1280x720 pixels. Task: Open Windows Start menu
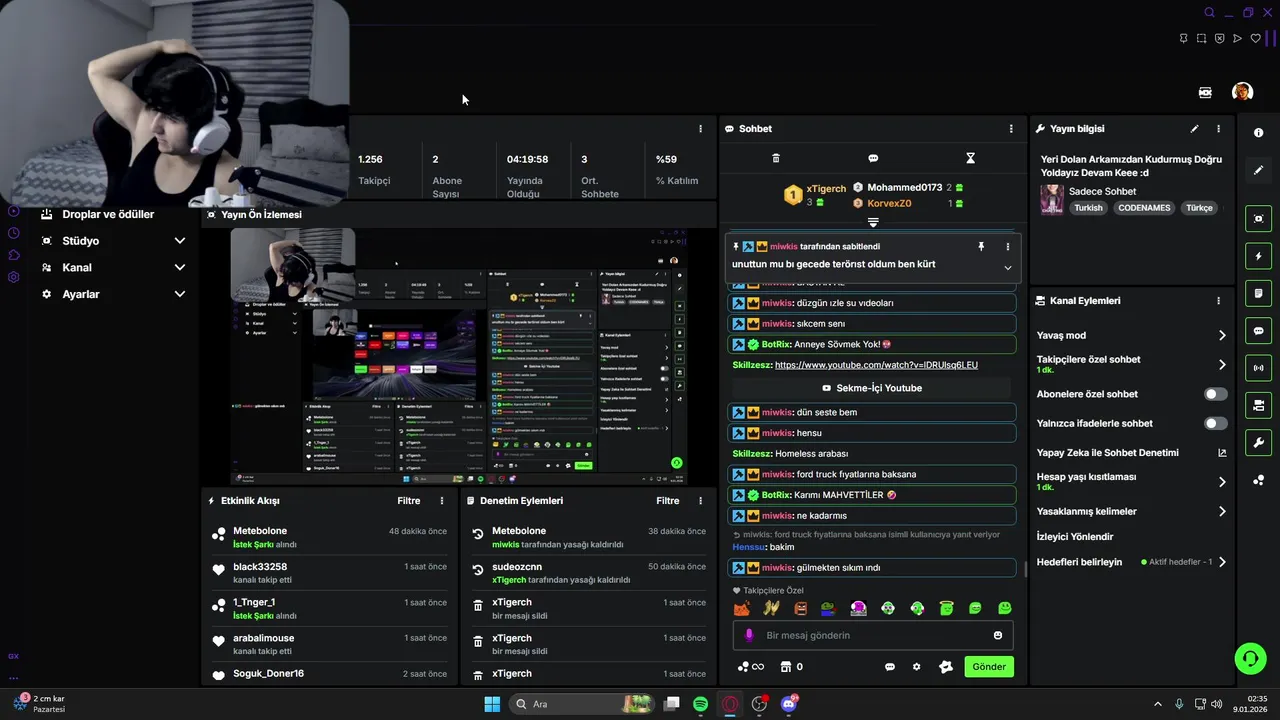[492, 704]
